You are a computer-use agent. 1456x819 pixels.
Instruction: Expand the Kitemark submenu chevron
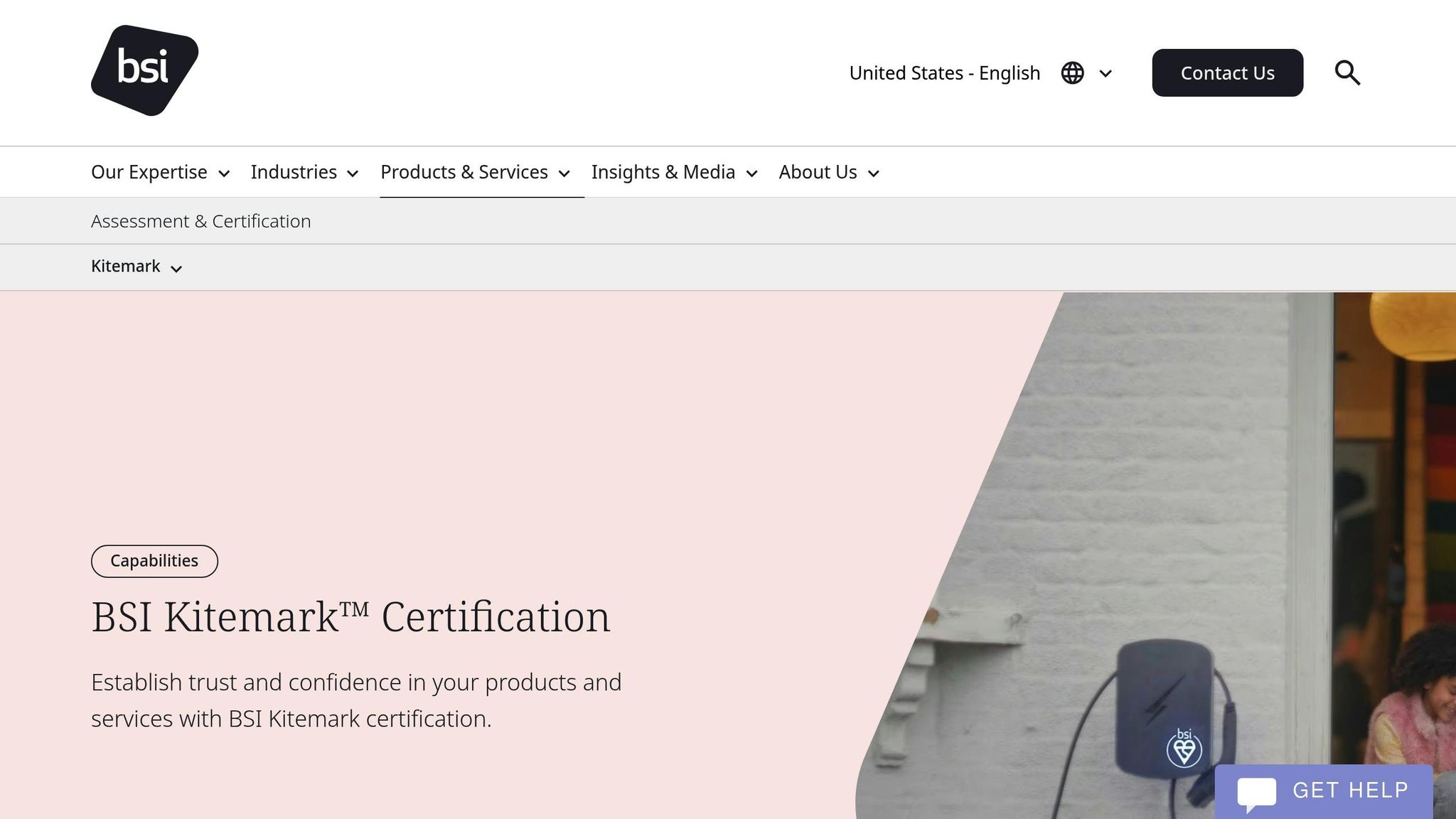pyautogui.click(x=176, y=268)
